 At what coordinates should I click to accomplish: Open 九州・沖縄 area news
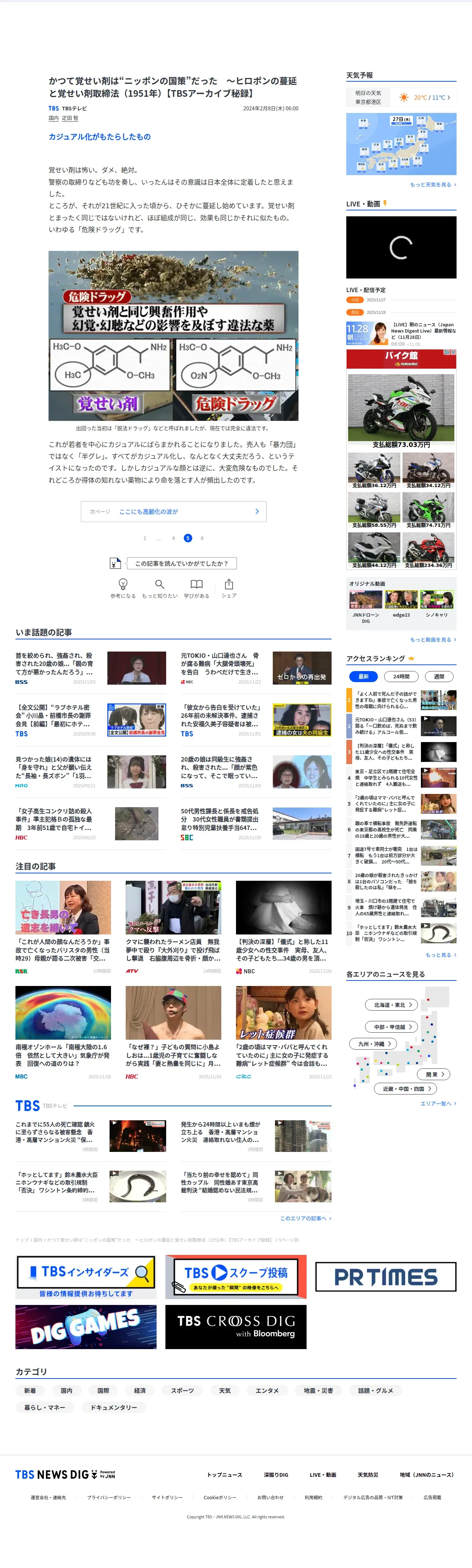(x=373, y=1043)
